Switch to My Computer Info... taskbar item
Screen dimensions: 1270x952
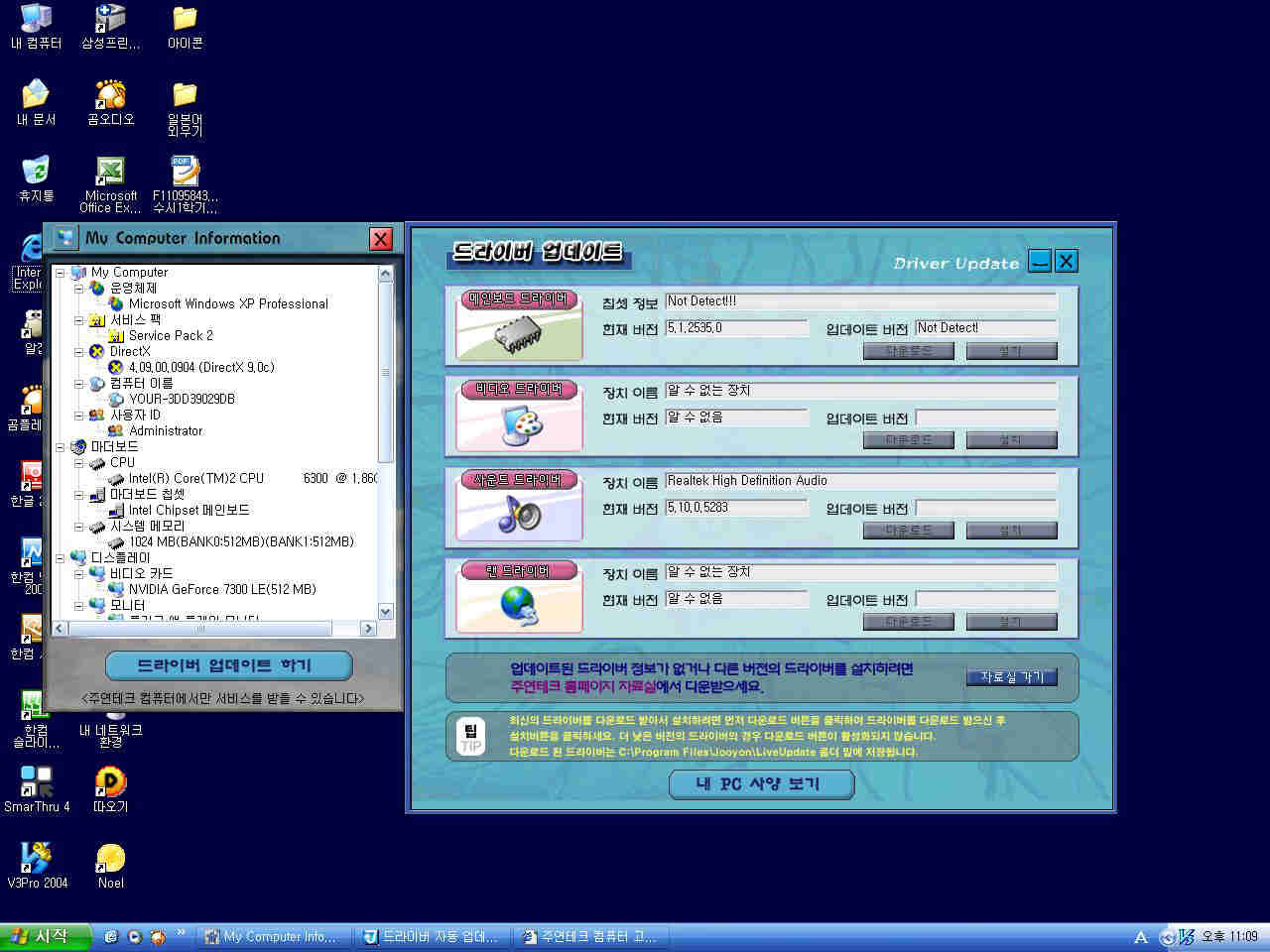pyautogui.click(x=272, y=937)
